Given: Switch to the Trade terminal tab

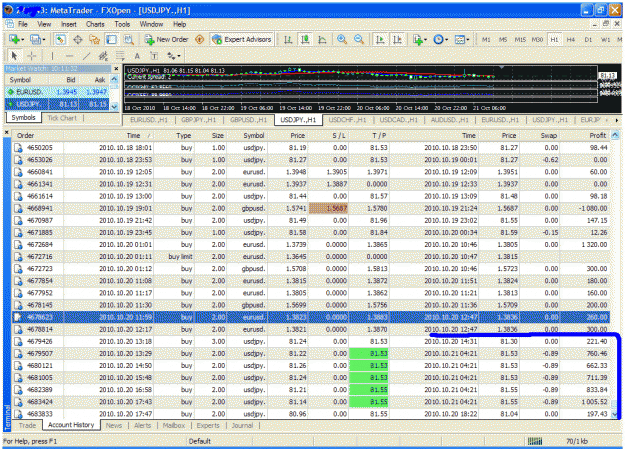Looking at the screenshot, I should click(x=27, y=425).
